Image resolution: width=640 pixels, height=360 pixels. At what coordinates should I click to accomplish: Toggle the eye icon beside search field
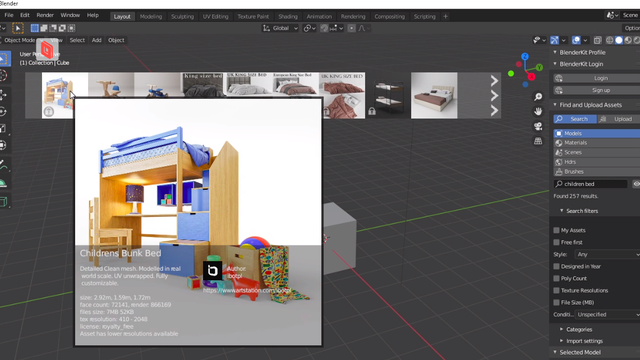click(636, 184)
